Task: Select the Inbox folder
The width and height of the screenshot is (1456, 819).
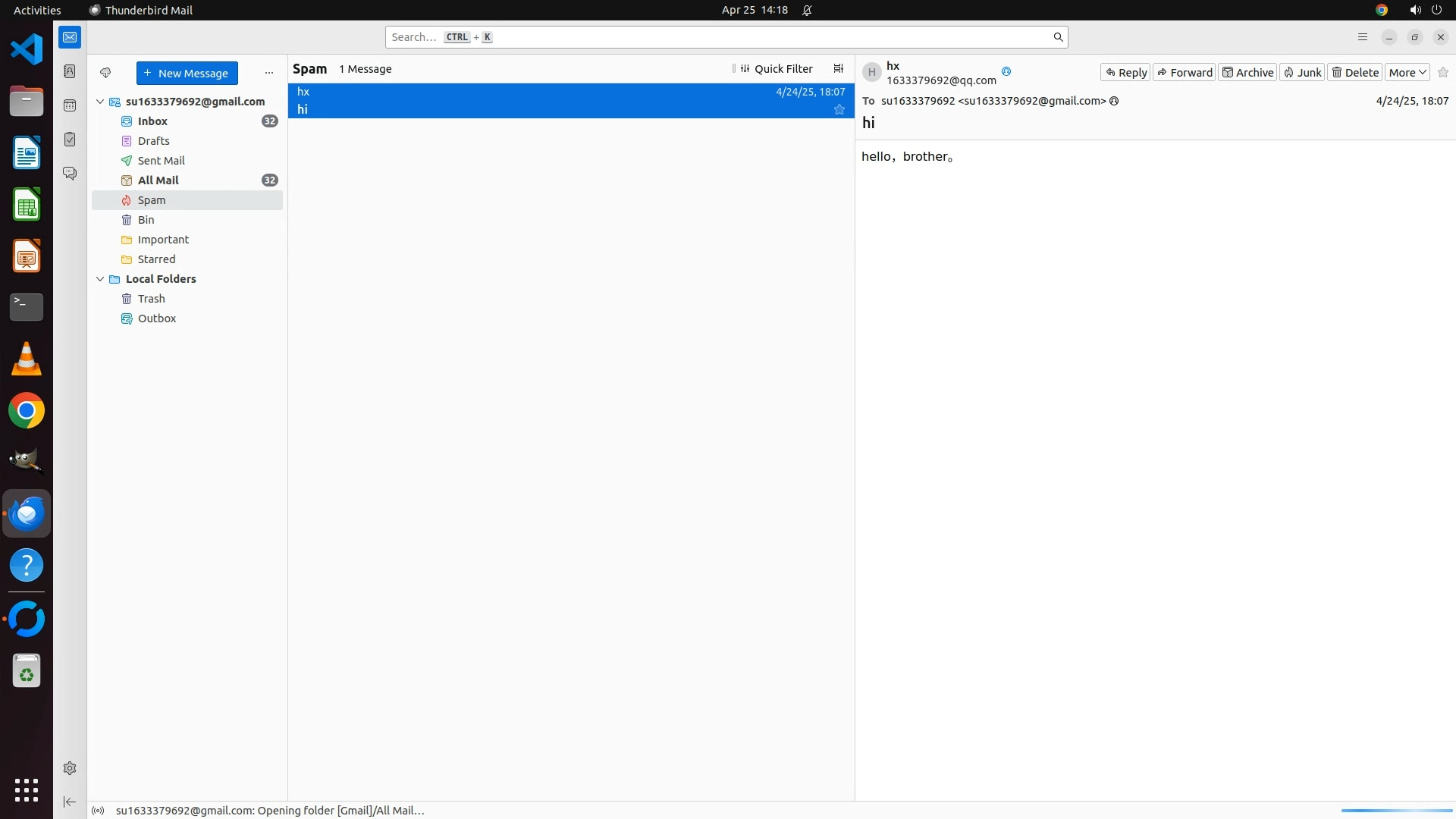Action: click(x=152, y=121)
